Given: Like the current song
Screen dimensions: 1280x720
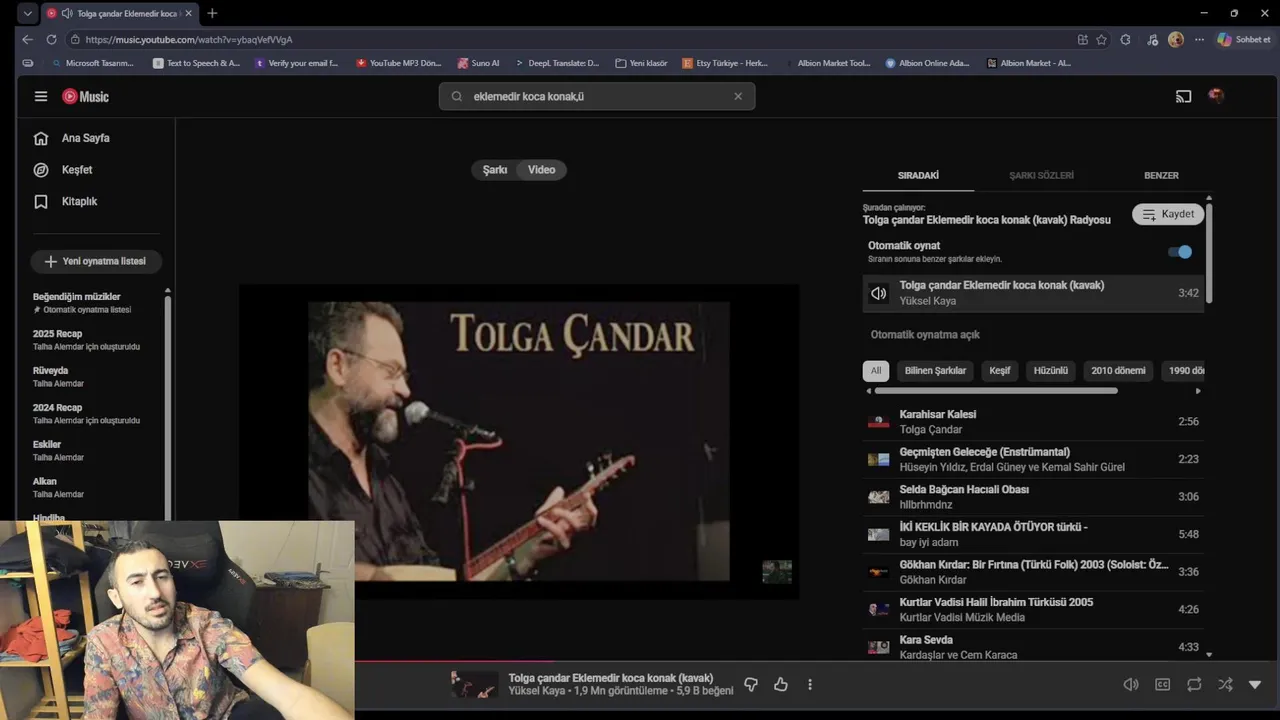Looking at the screenshot, I should point(781,685).
